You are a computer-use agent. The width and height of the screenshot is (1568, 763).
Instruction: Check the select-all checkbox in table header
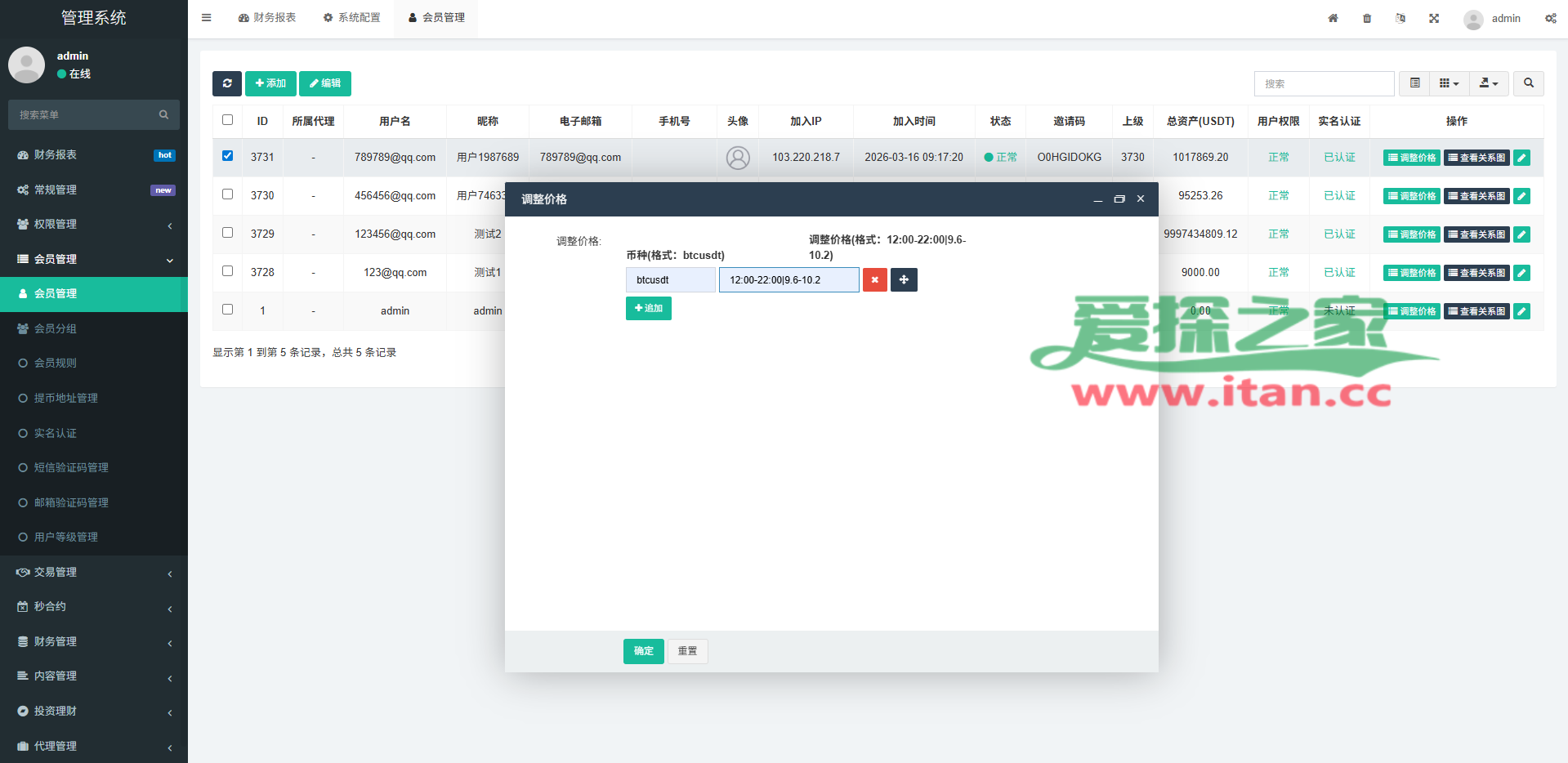pyautogui.click(x=228, y=120)
